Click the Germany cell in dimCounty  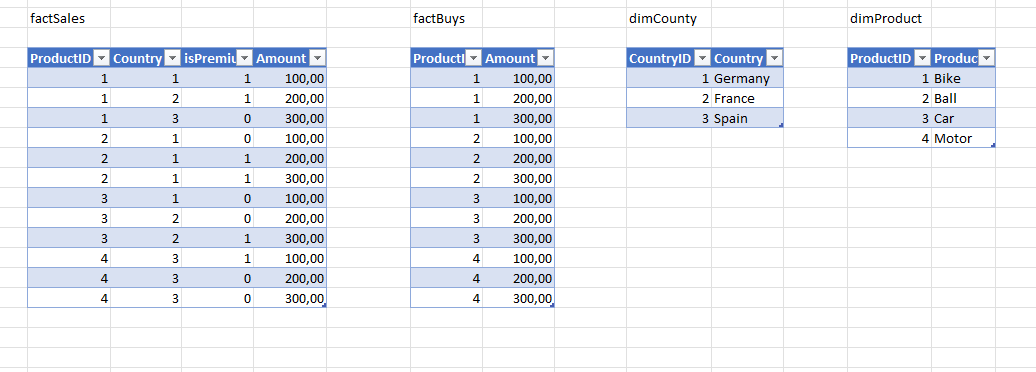click(x=747, y=79)
